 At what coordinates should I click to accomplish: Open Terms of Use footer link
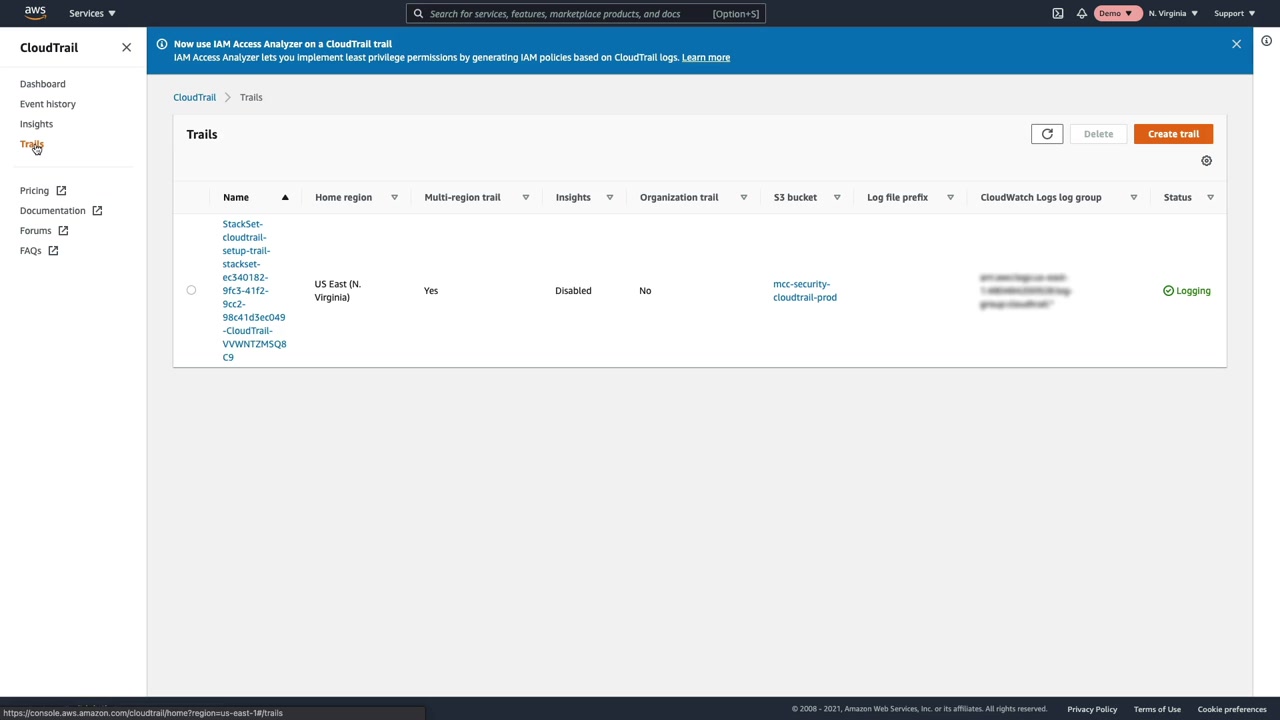tap(1157, 709)
